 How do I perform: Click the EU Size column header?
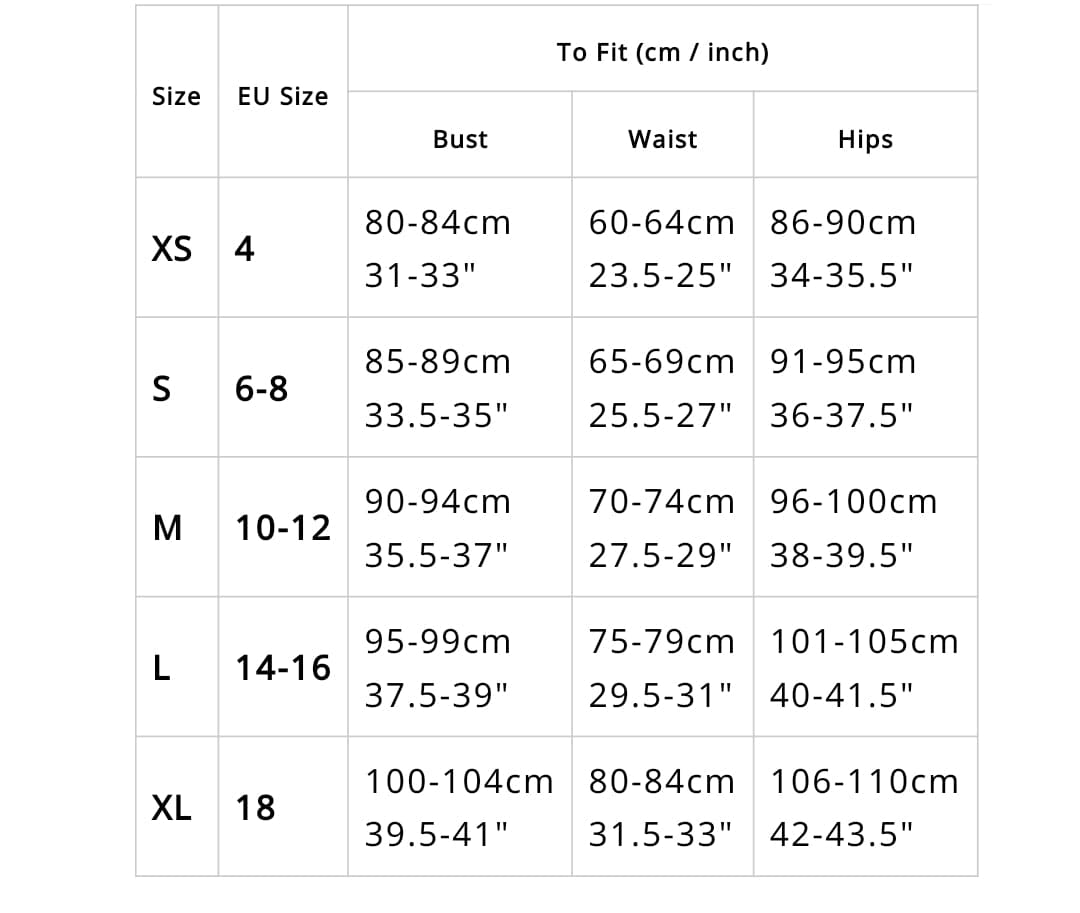point(282,97)
